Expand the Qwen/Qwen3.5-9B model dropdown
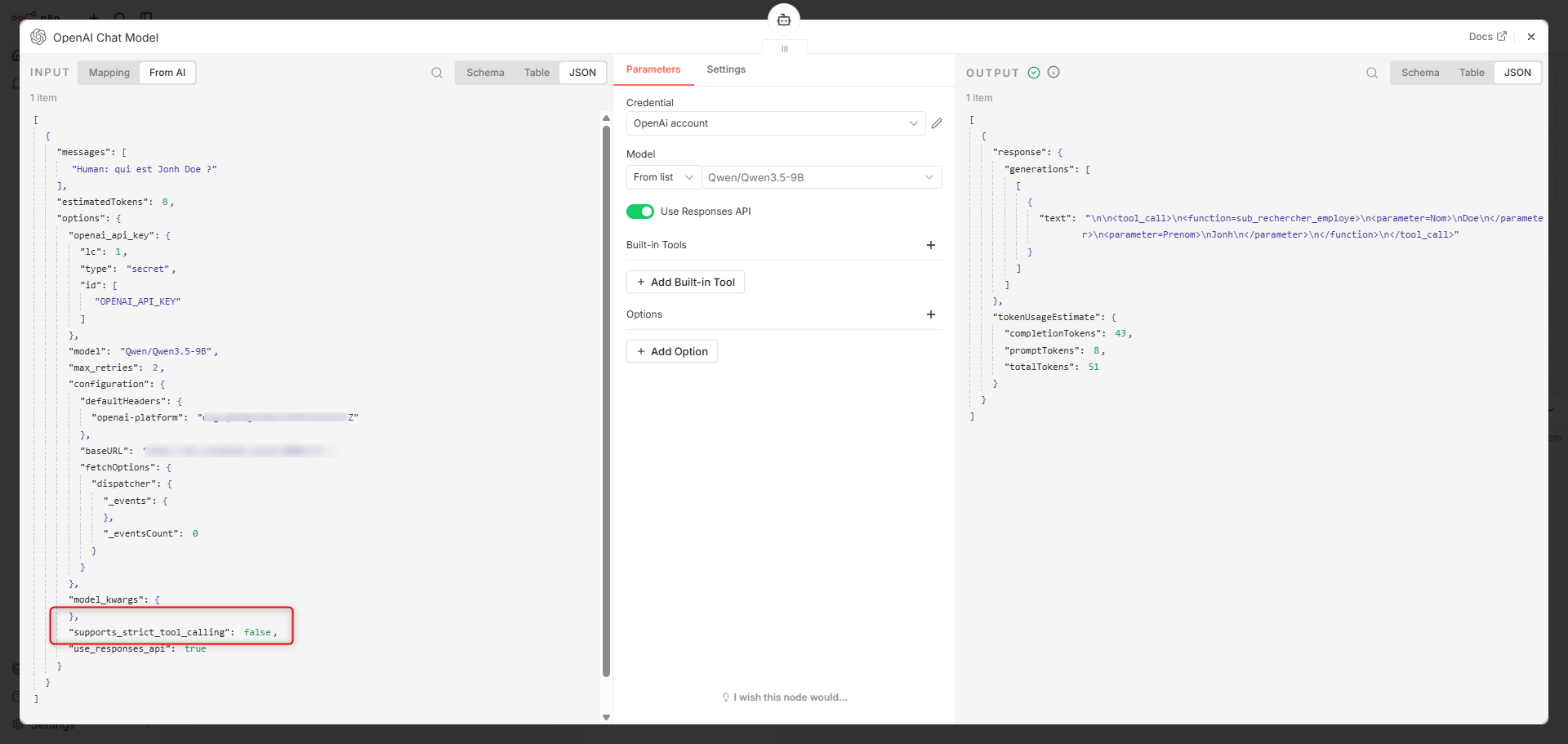This screenshot has width=1568, height=744. pyautogui.click(x=821, y=177)
